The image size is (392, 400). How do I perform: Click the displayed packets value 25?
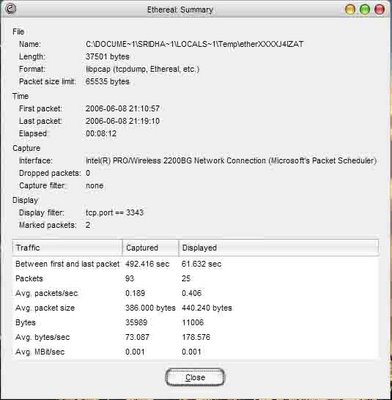(x=186, y=279)
